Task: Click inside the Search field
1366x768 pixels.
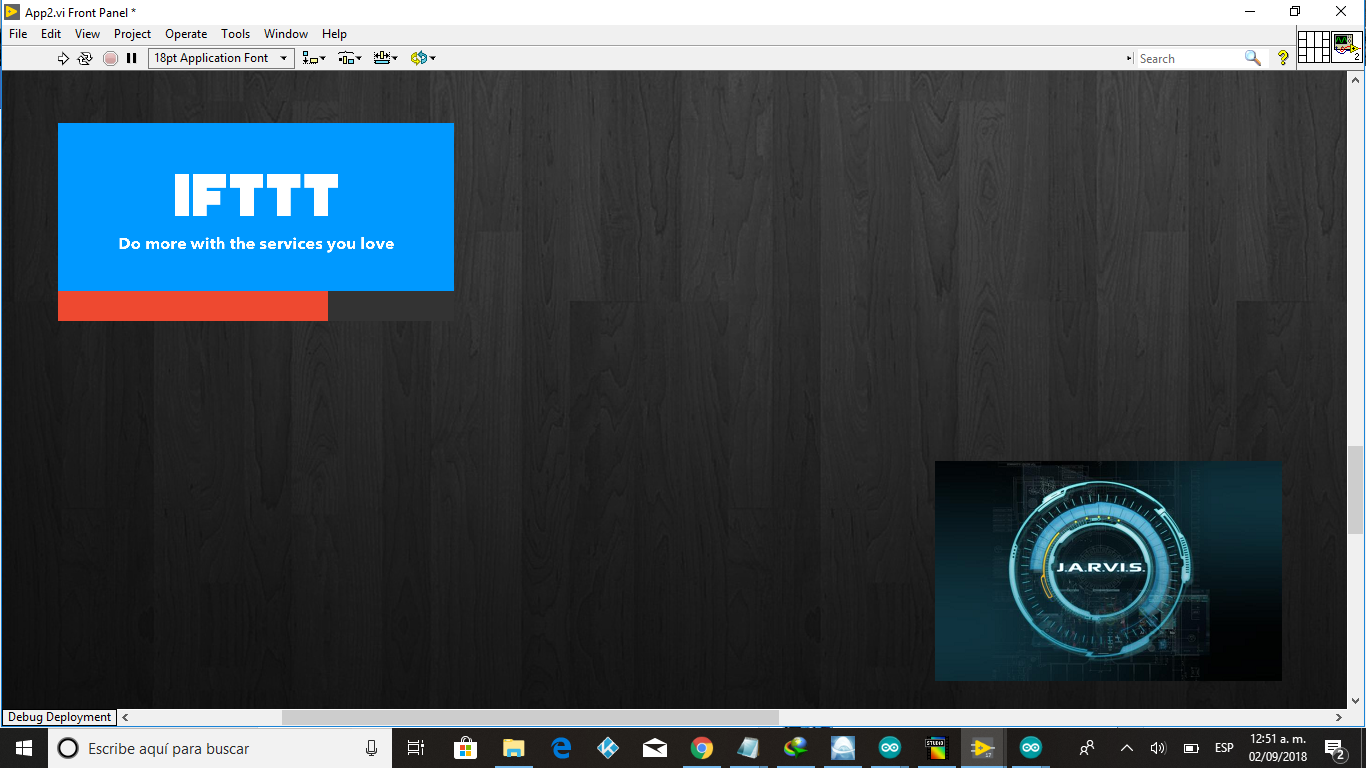Action: pyautogui.click(x=1189, y=58)
